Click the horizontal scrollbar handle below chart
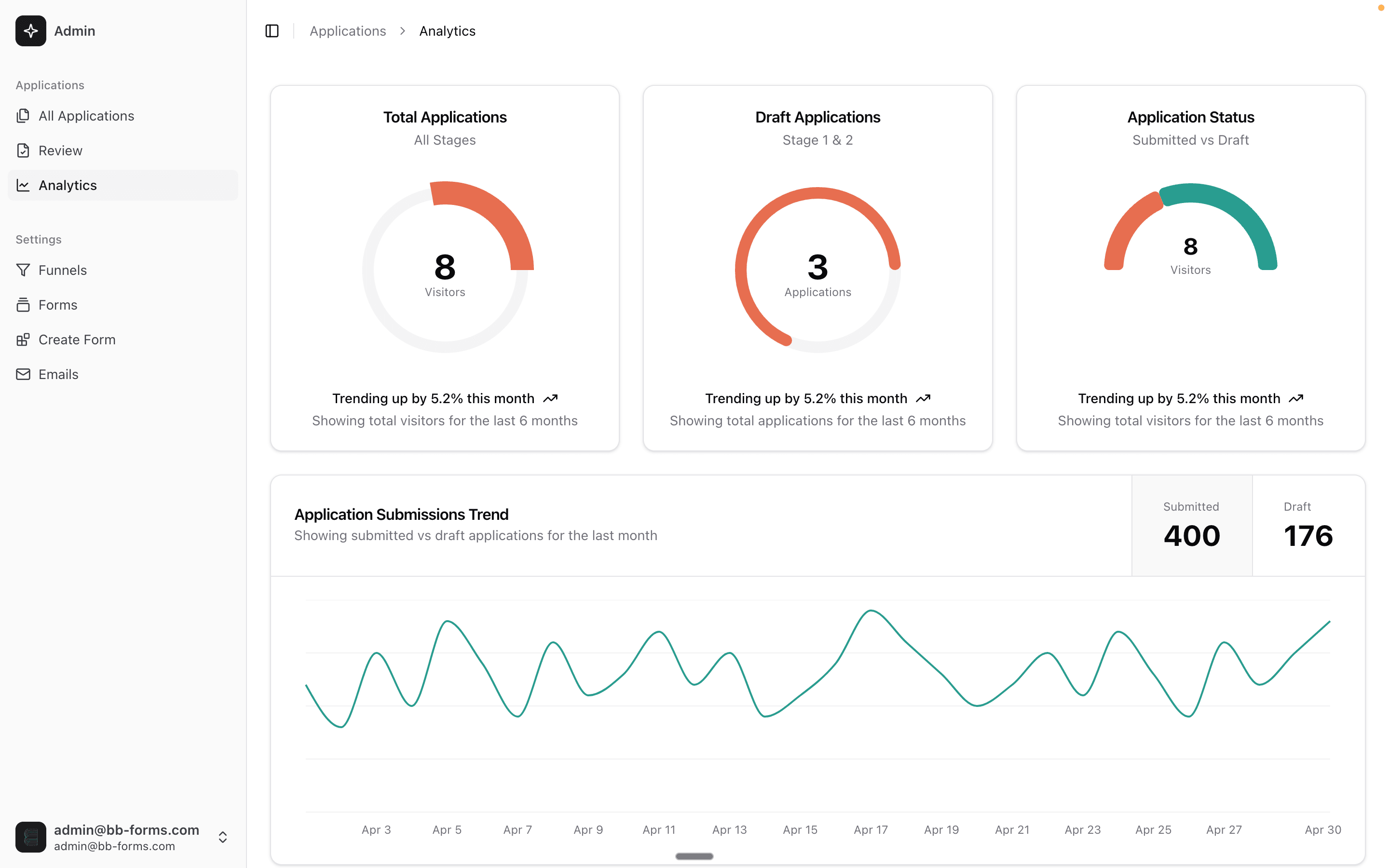The width and height of the screenshot is (1389, 868). click(x=694, y=856)
